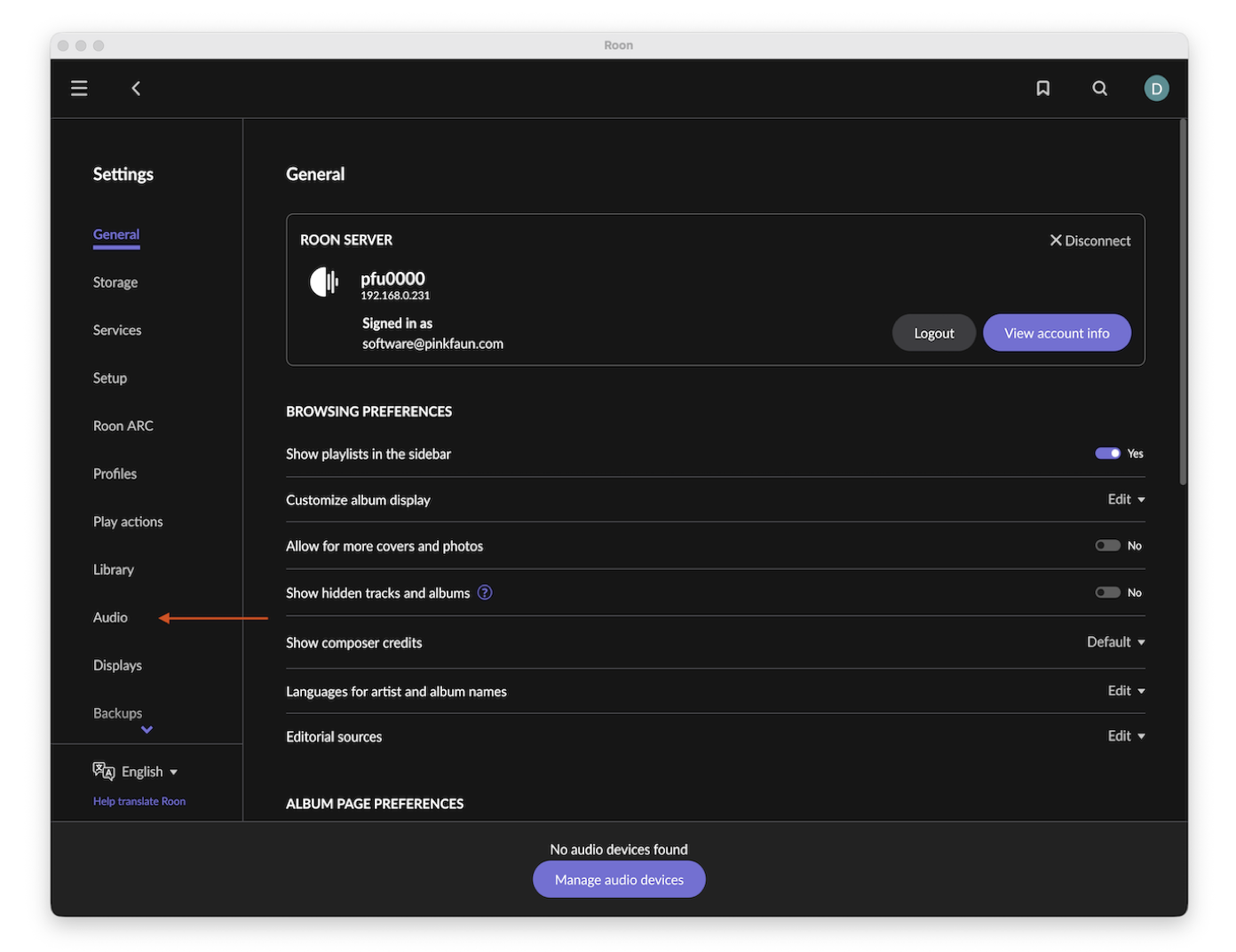
Task: Open the profile avatar labeled D
Action: (x=1156, y=88)
